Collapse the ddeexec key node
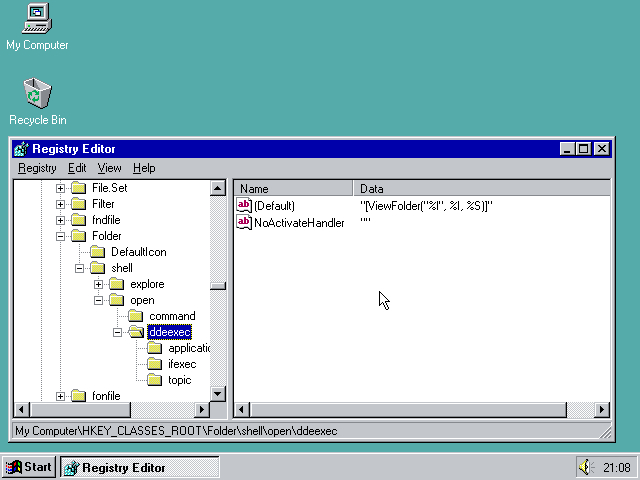This screenshot has height=480, width=640. 118,332
